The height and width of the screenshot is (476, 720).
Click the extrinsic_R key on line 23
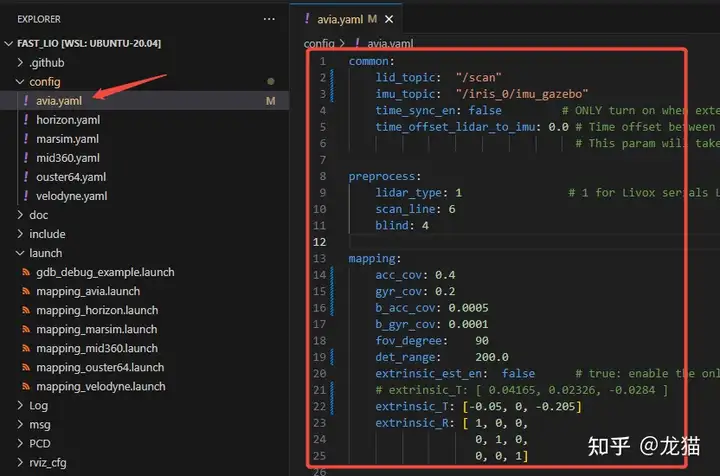(x=414, y=423)
